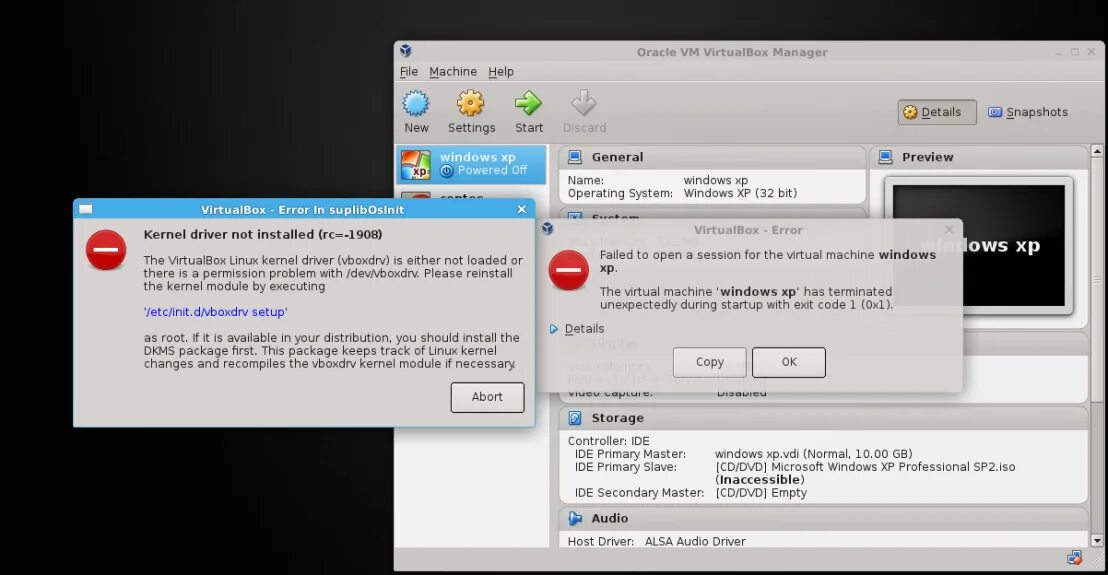Click the Audio section speaker icon
This screenshot has width=1108, height=575.
coord(575,518)
